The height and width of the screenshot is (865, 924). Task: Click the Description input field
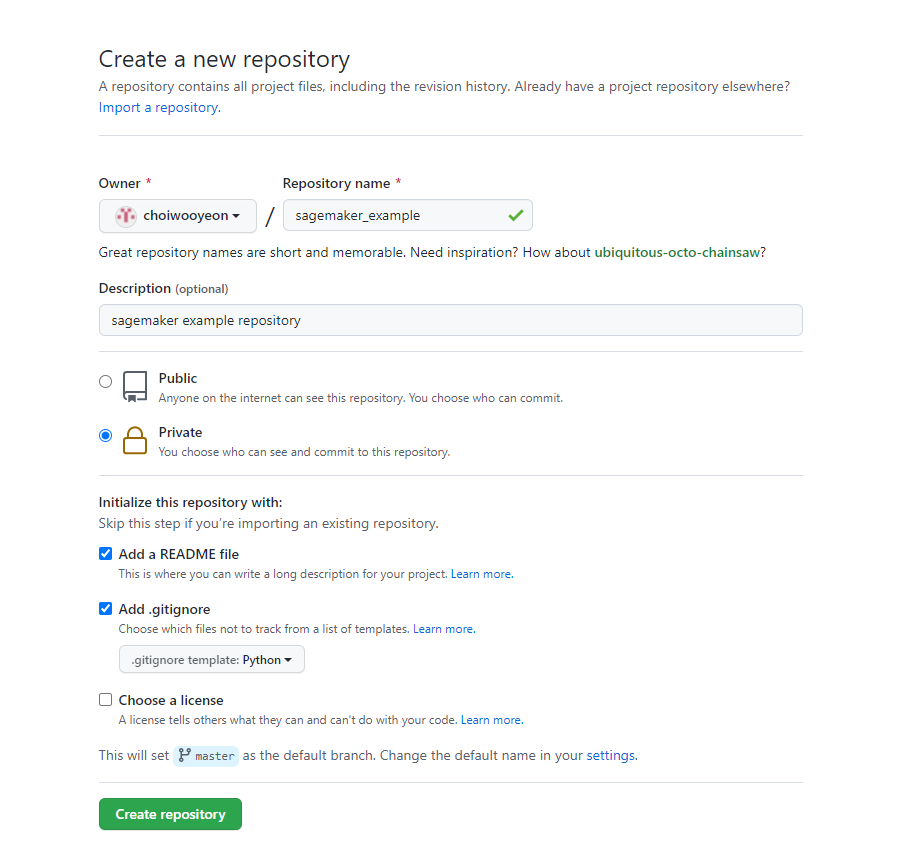click(x=451, y=320)
